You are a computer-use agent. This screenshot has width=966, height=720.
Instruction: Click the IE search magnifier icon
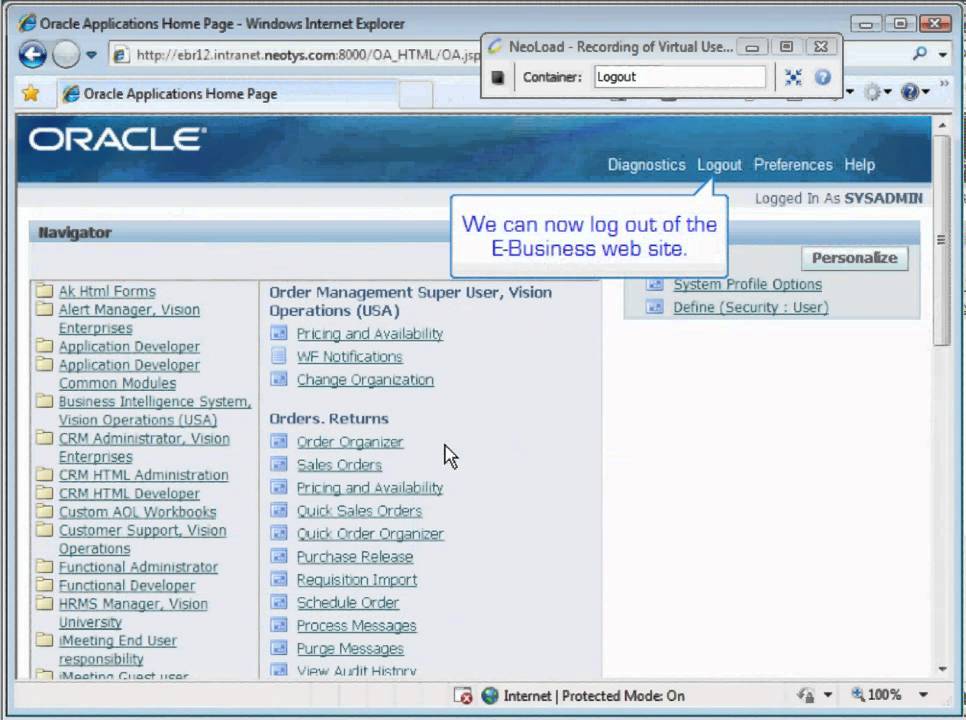[920, 54]
